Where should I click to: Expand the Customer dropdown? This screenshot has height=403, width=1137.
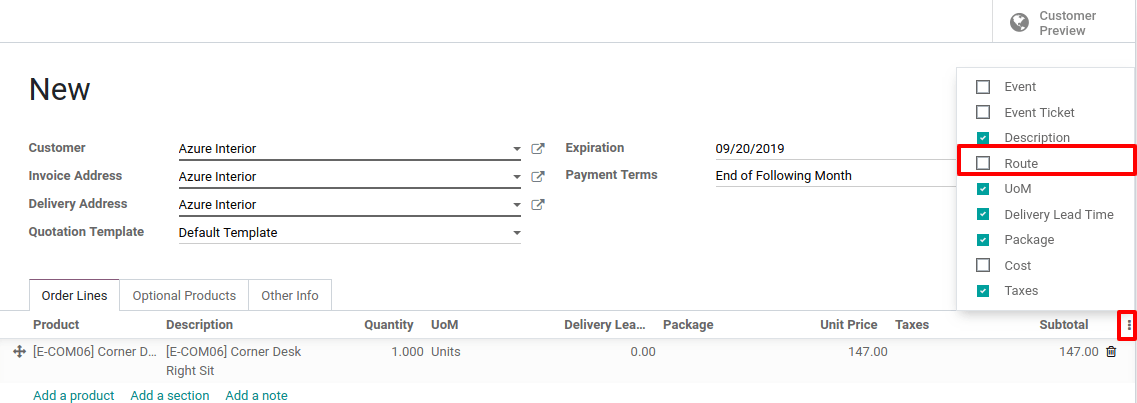(516, 149)
